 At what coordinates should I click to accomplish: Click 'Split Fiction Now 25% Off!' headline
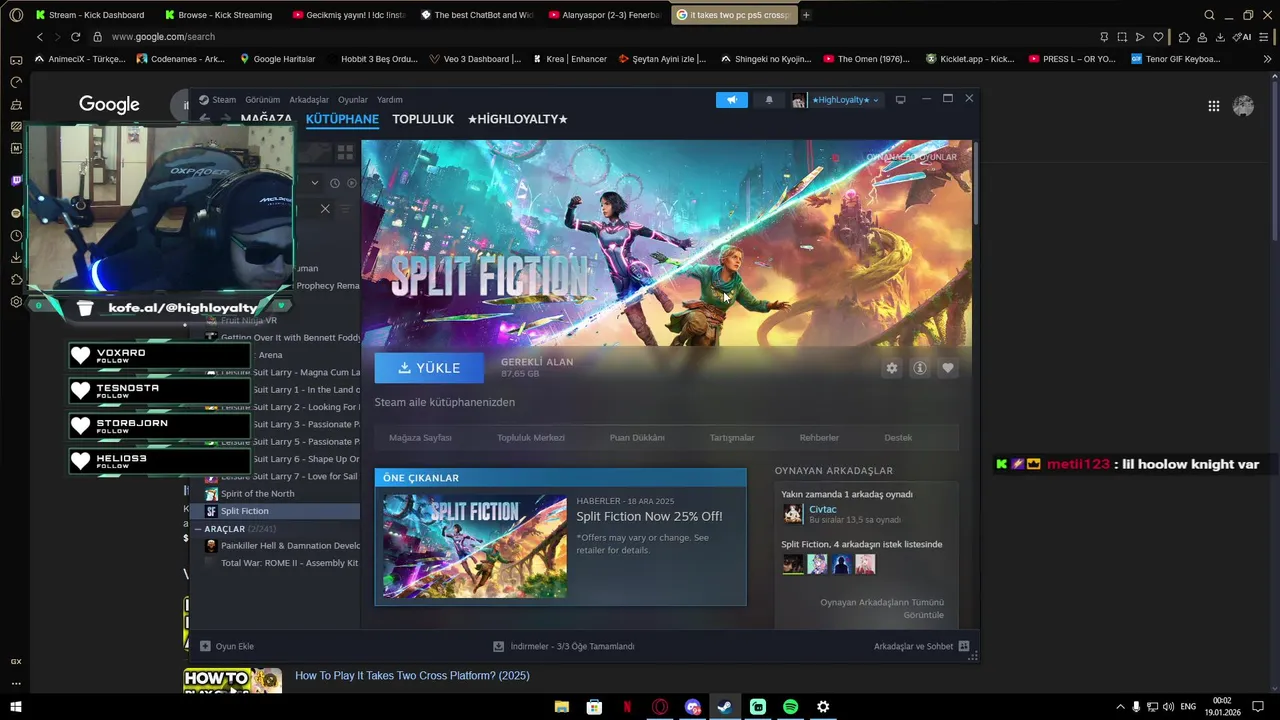point(649,516)
